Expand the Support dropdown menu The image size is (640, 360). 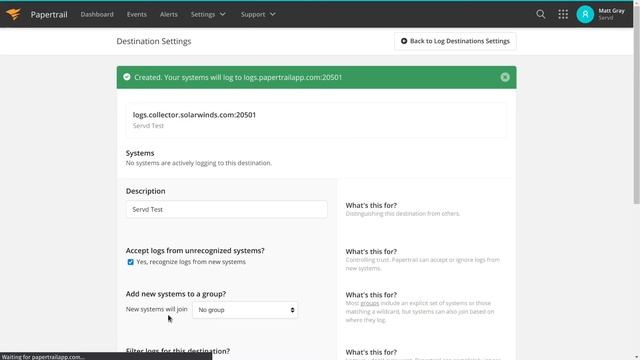click(258, 14)
